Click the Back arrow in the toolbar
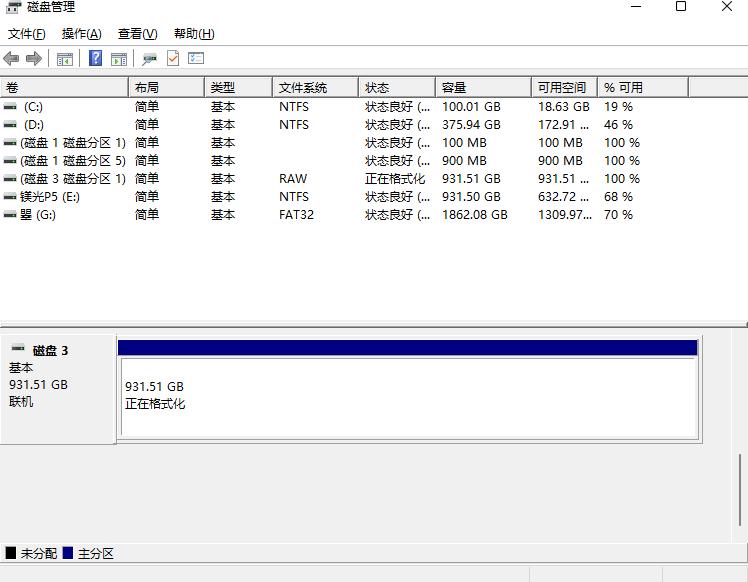The image size is (748, 582). [11, 59]
